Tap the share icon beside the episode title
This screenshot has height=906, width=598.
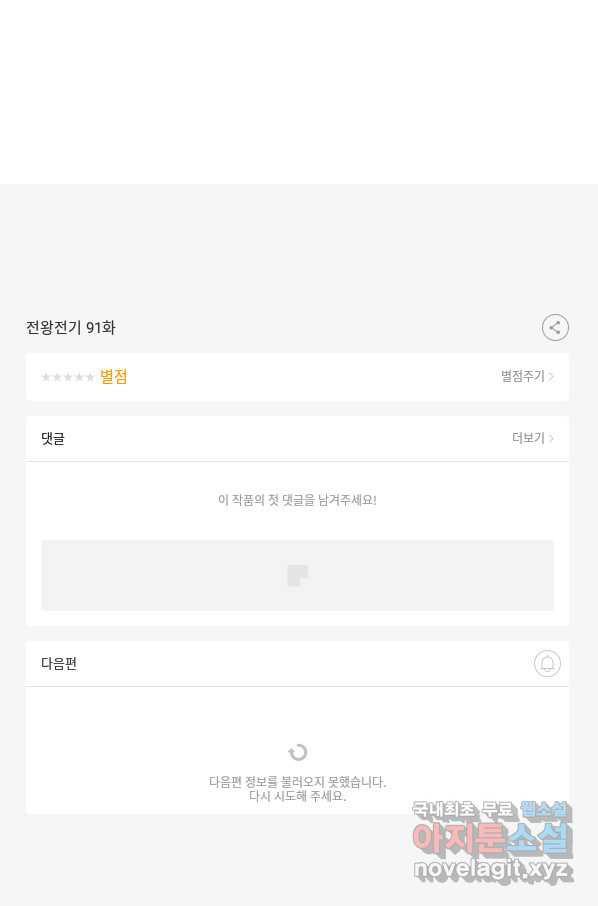point(555,328)
